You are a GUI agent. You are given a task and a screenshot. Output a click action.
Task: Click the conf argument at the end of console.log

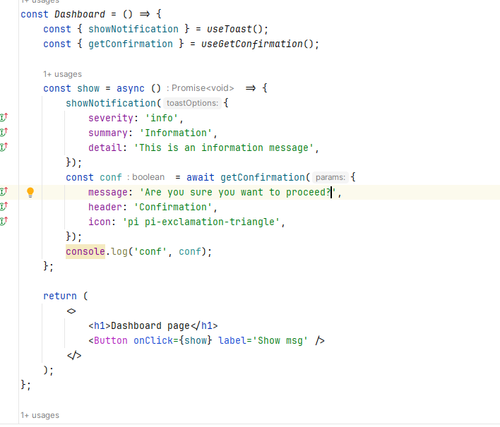(190, 251)
